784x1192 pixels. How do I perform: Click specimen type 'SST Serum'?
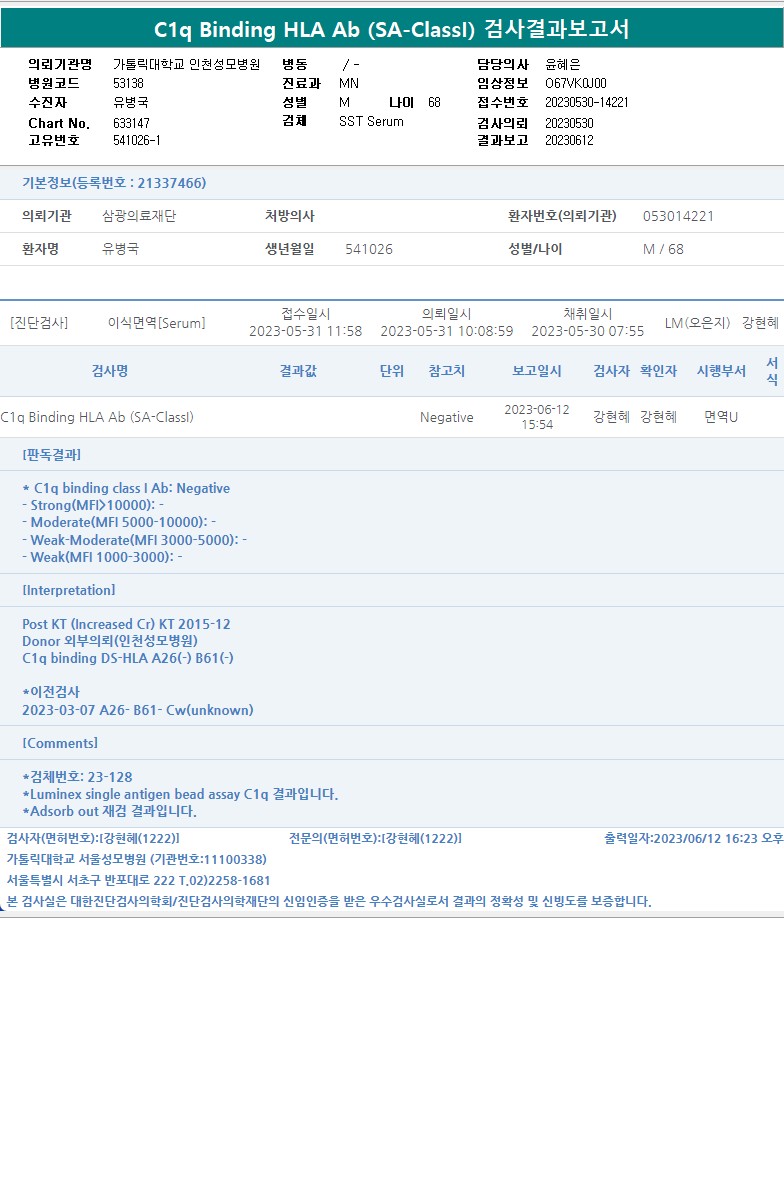click(x=371, y=121)
